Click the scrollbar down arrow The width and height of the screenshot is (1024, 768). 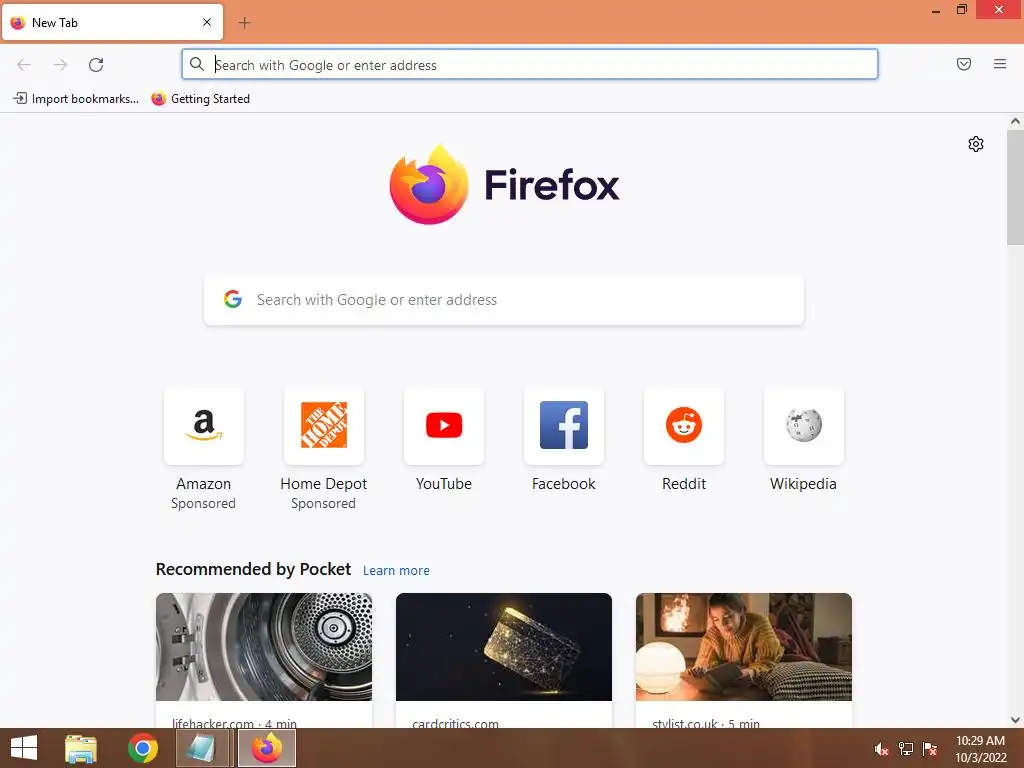pyautogui.click(x=1015, y=720)
